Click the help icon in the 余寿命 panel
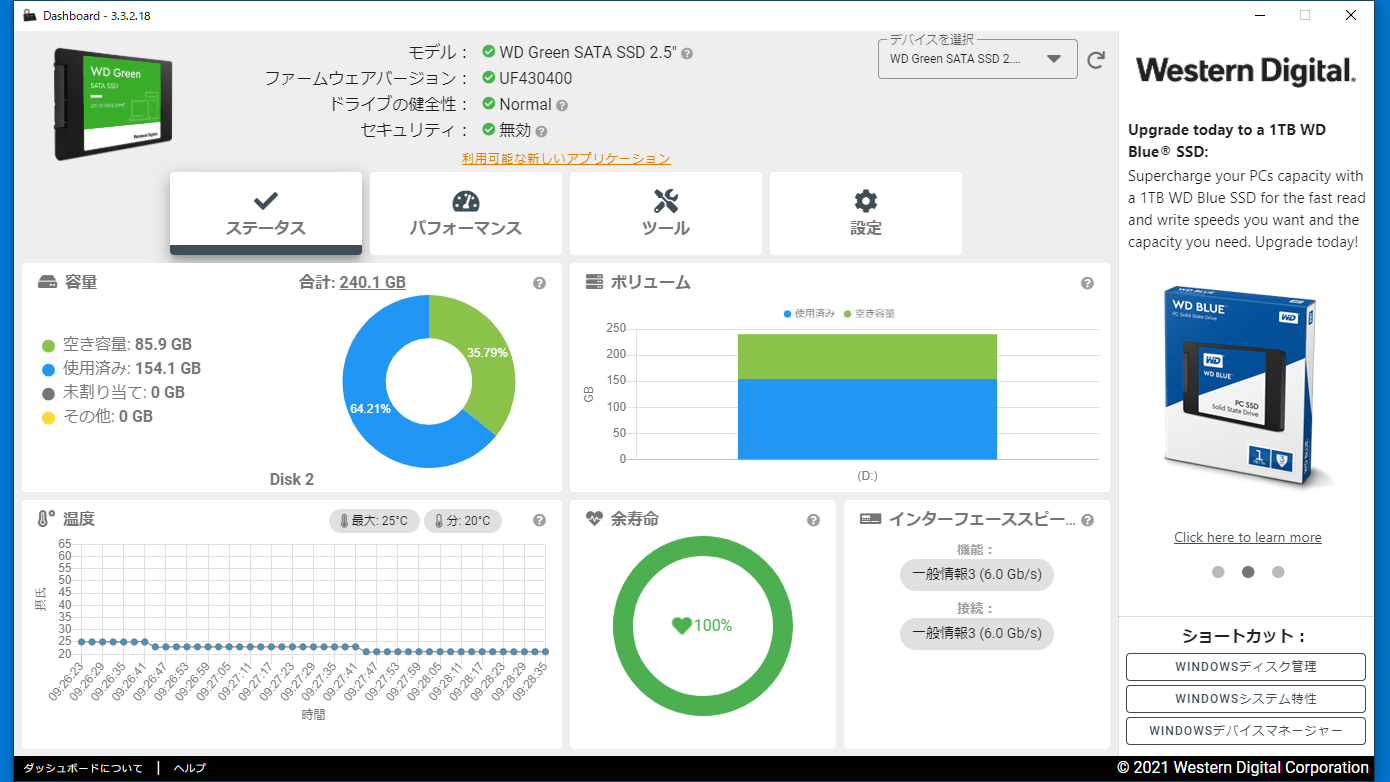This screenshot has height=782, width=1390. click(x=814, y=520)
